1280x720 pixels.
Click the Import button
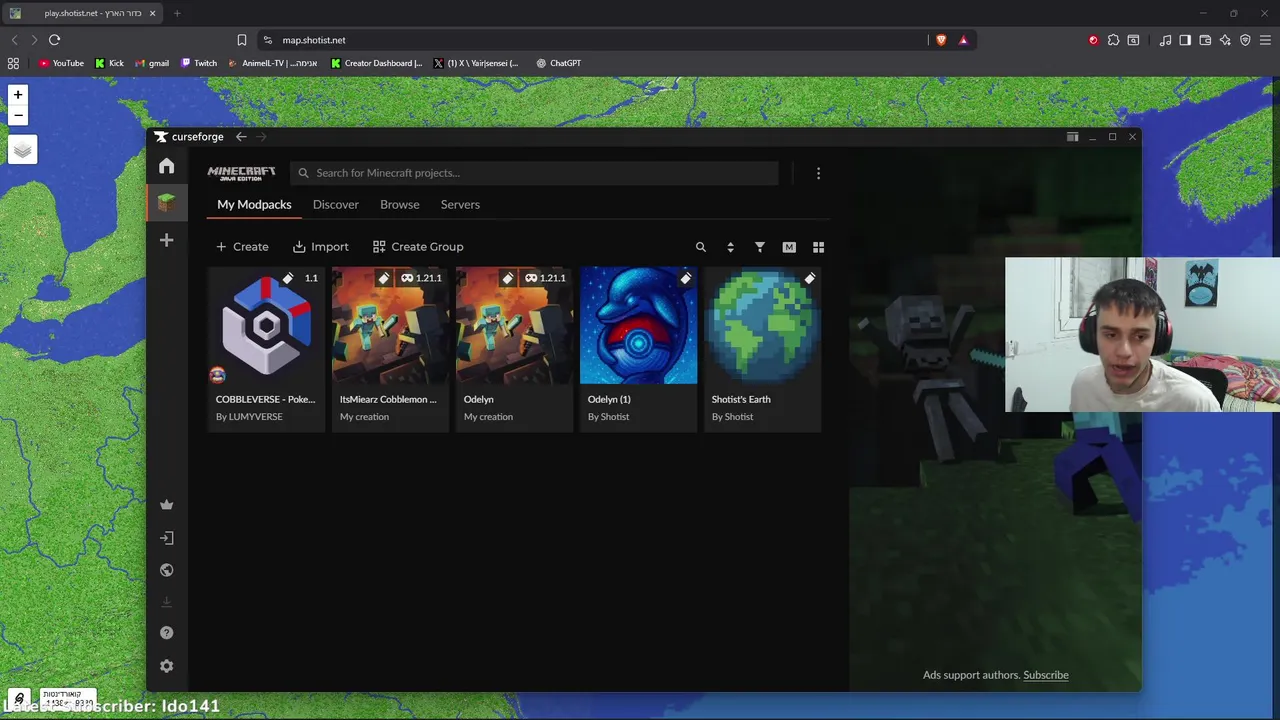point(321,247)
